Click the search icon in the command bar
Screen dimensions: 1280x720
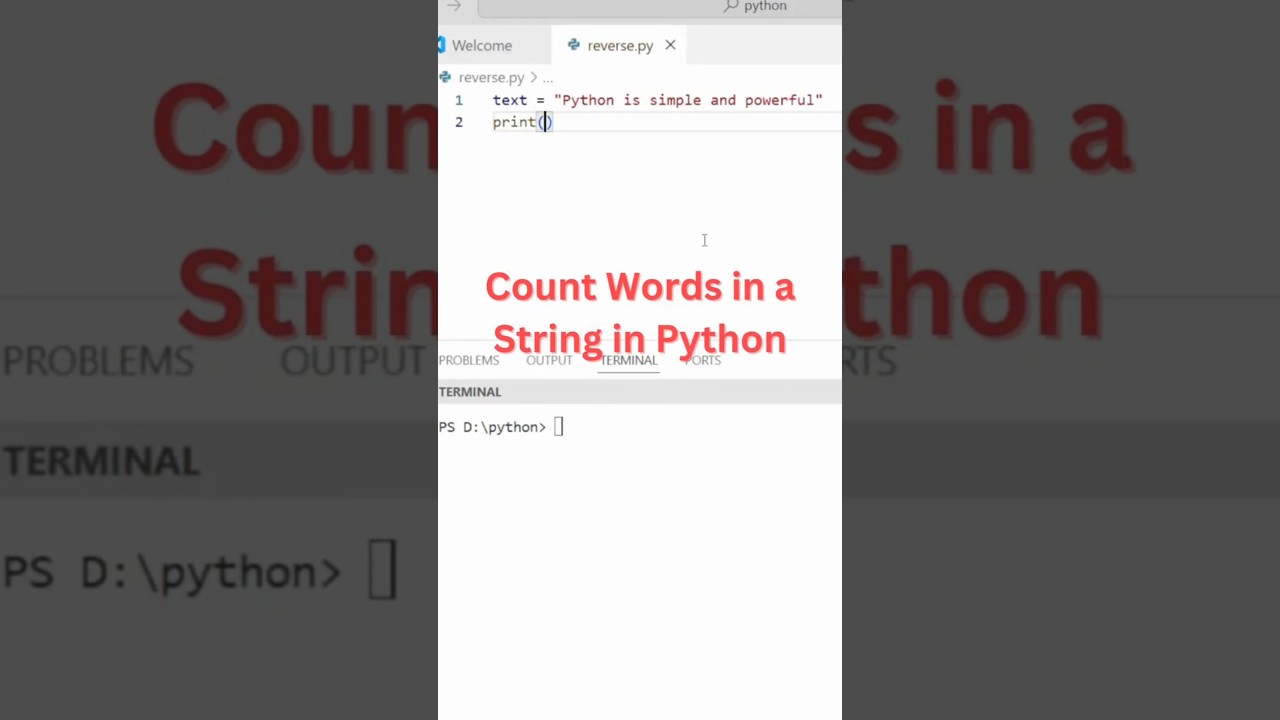tap(731, 6)
